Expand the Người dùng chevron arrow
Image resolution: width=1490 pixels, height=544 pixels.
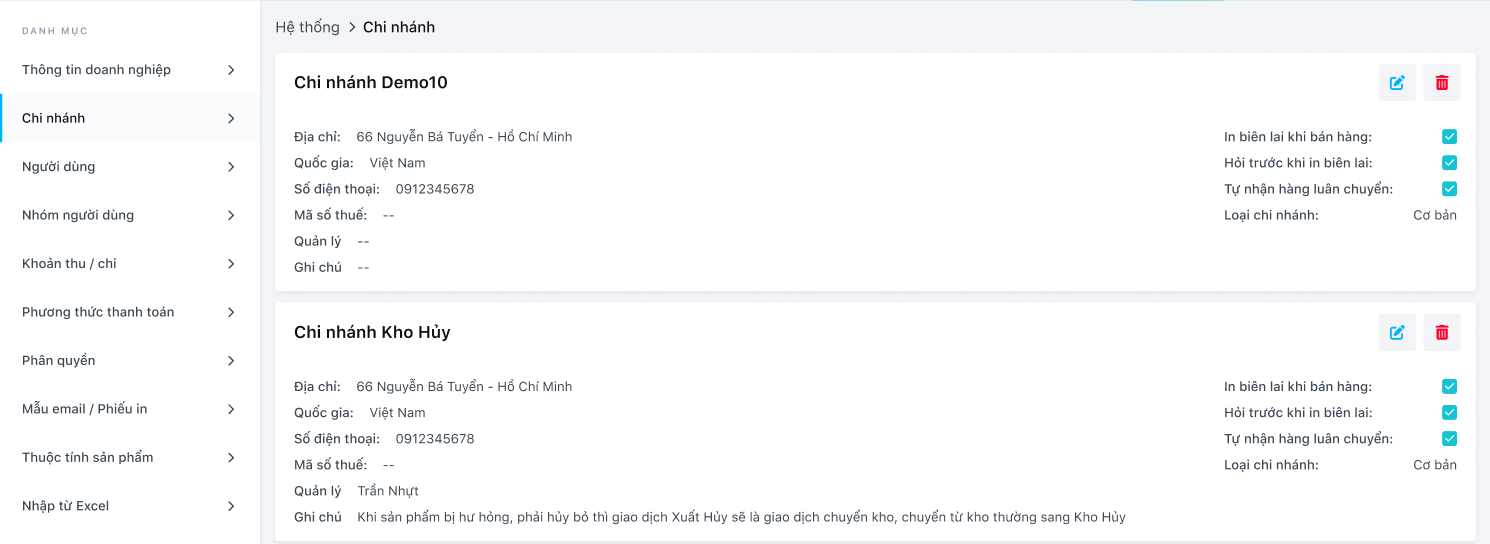point(231,167)
